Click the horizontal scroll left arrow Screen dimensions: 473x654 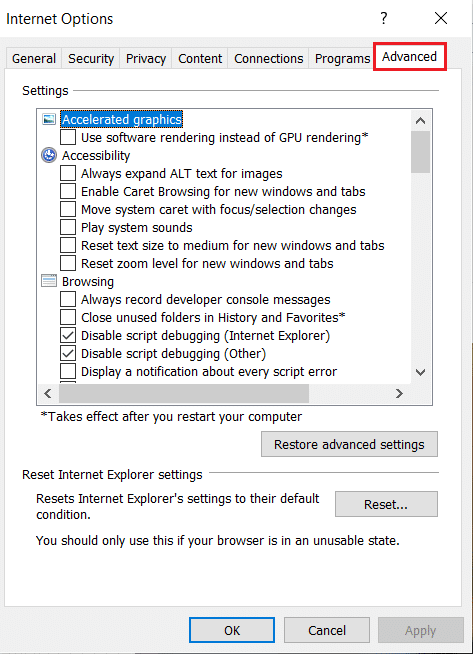tap(48, 393)
